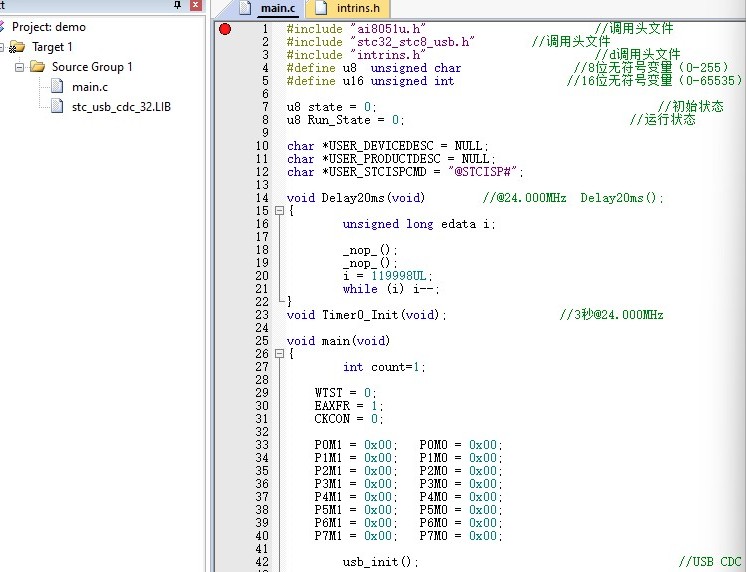Viewport: 746px width, 572px height.
Task: Click the main.c file icon in the tree
Action: tap(58, 87)
